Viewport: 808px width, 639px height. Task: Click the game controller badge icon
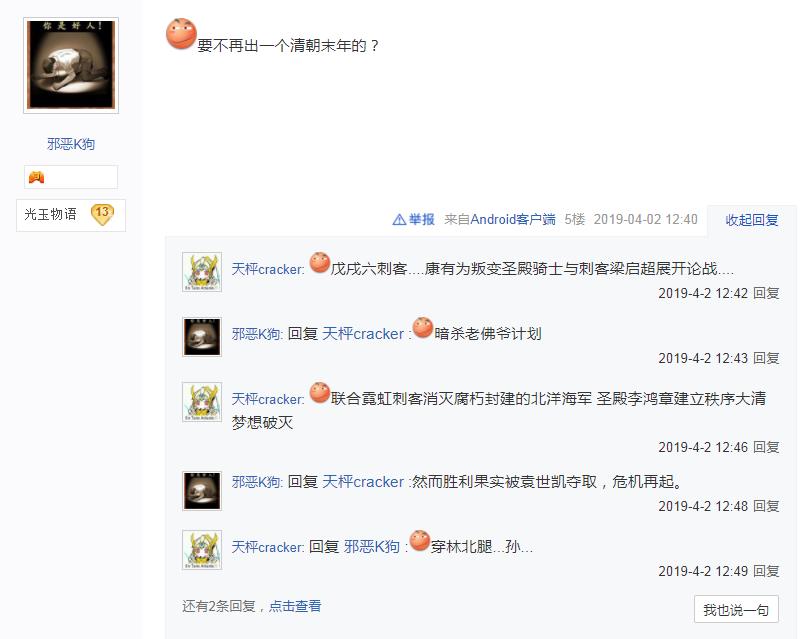[x=37, y=177]
